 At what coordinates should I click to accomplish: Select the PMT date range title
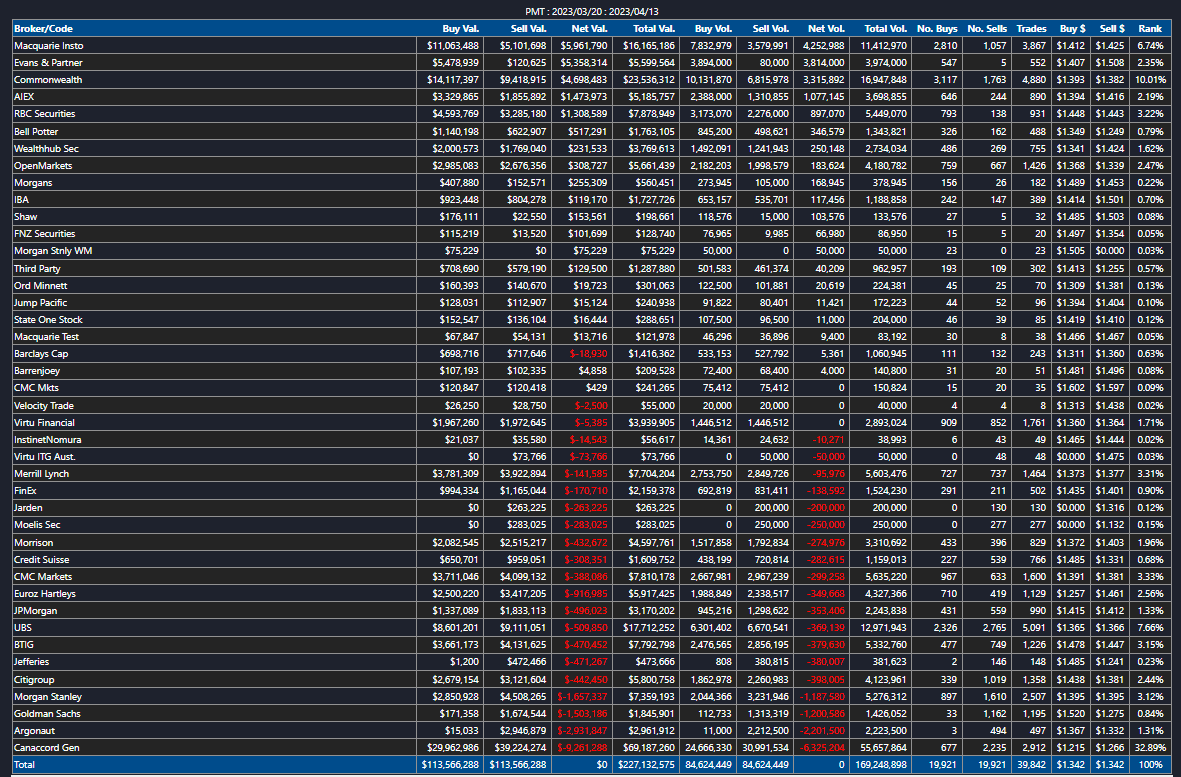pyautogui.click(x=592, y=11)
